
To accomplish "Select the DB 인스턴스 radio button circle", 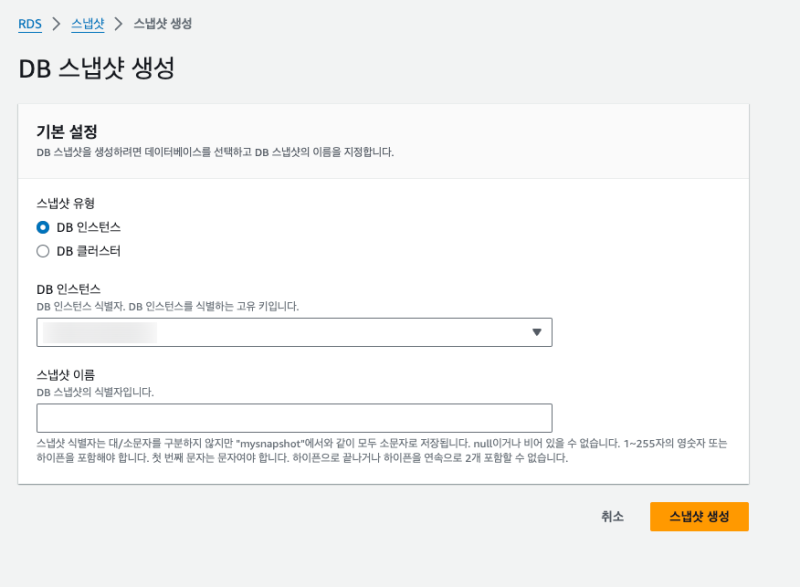I will click(x=43, y=227).
